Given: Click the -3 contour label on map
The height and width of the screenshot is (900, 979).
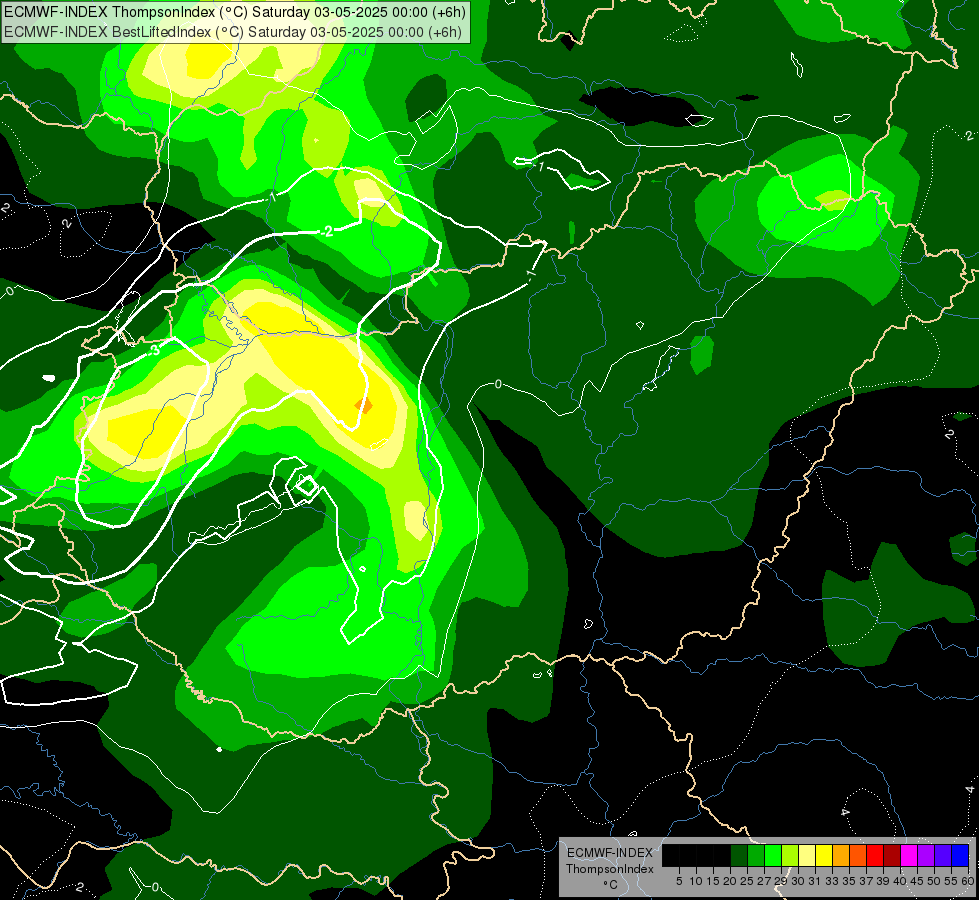Looking at the screenshot, I should point(154,350).
